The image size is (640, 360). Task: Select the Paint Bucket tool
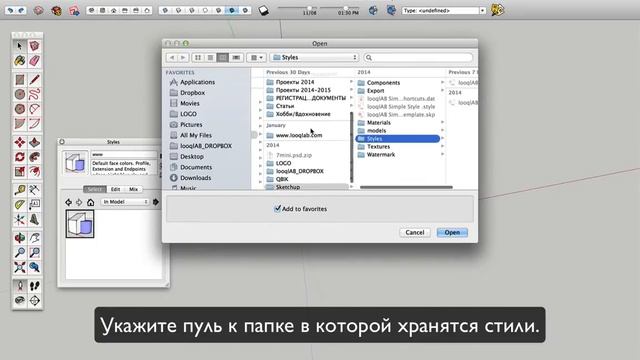tap(20, 61)
